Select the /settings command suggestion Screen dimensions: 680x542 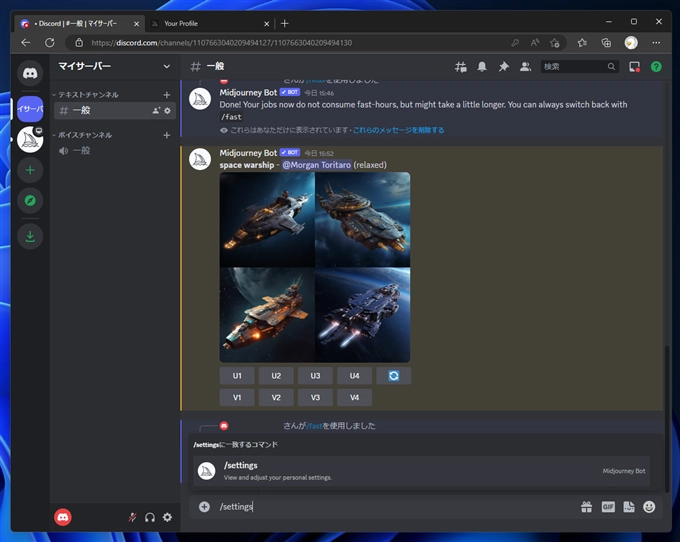(421, 470)
